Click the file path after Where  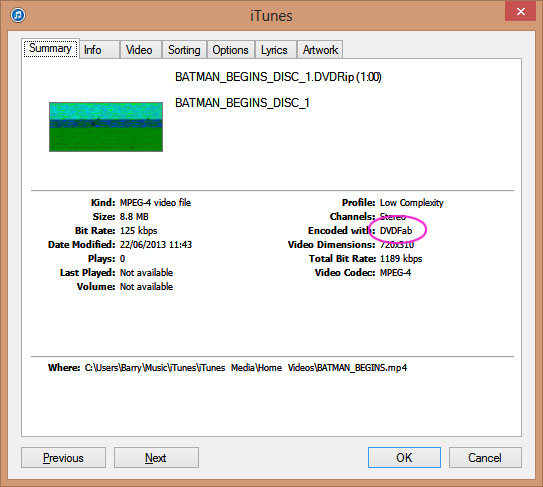(x=246, y=368)
